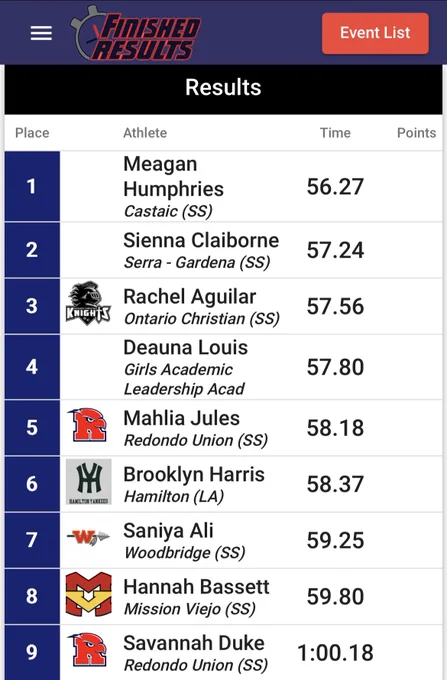
Task: Open the hamburger menu icon
Action: 41,33
